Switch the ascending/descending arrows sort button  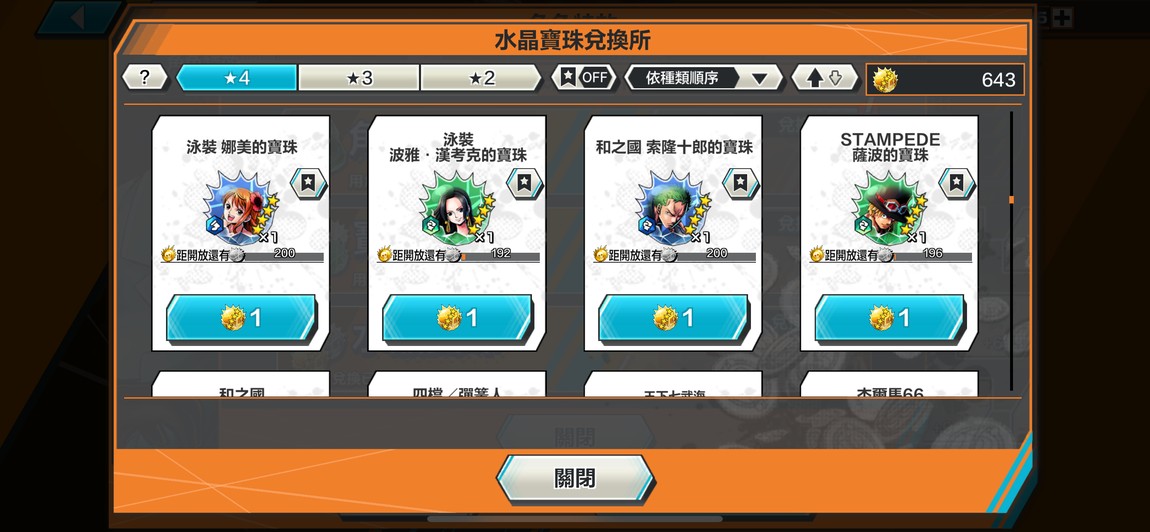(x=824, y=78)
